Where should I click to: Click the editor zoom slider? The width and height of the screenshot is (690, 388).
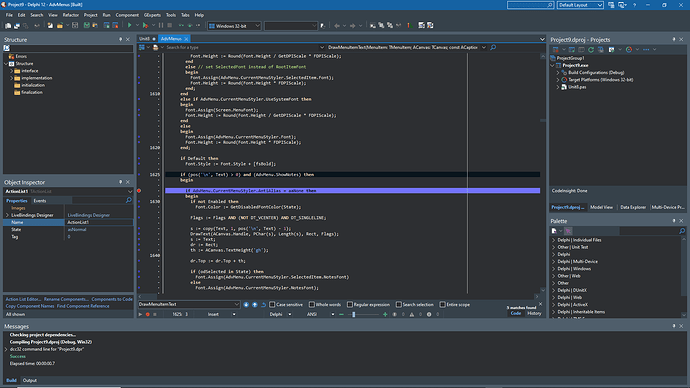point(354,315)
